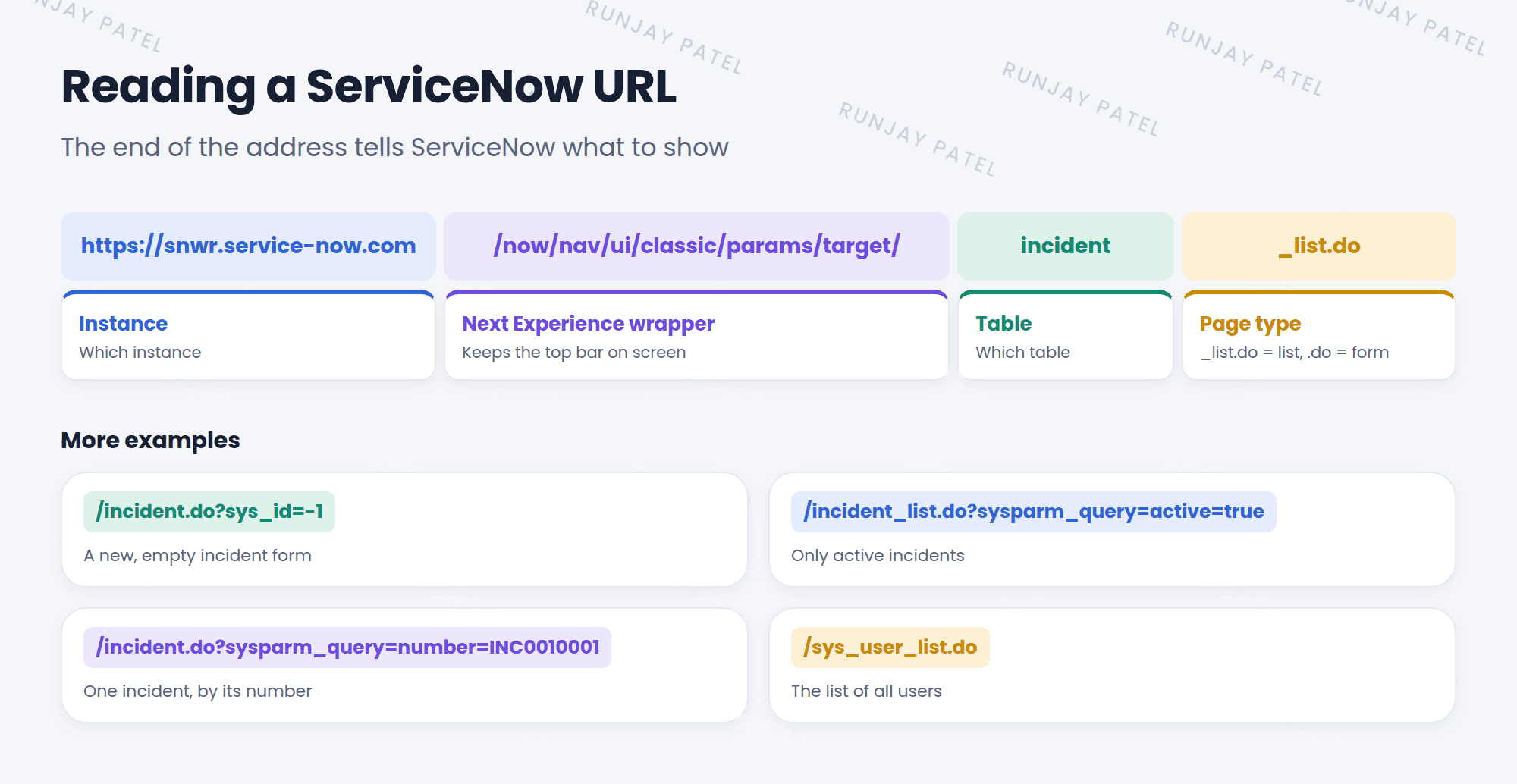Click the "Only active incidents" caption

[x=878, y=556]
